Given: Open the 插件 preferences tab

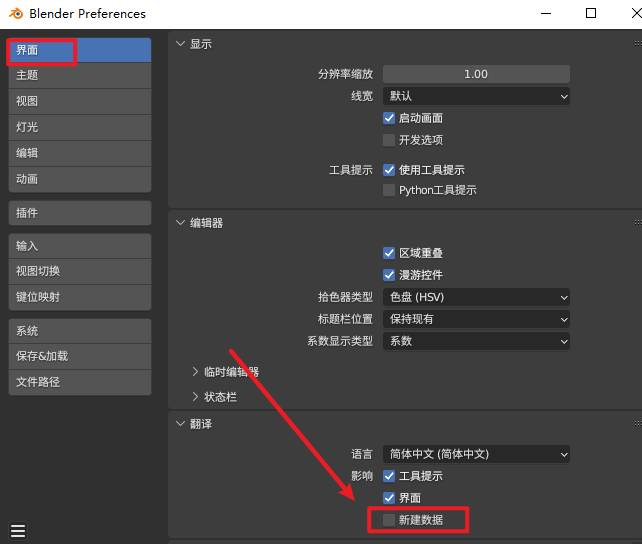Looking at the screenshot, I should click(x=80, y=213).
